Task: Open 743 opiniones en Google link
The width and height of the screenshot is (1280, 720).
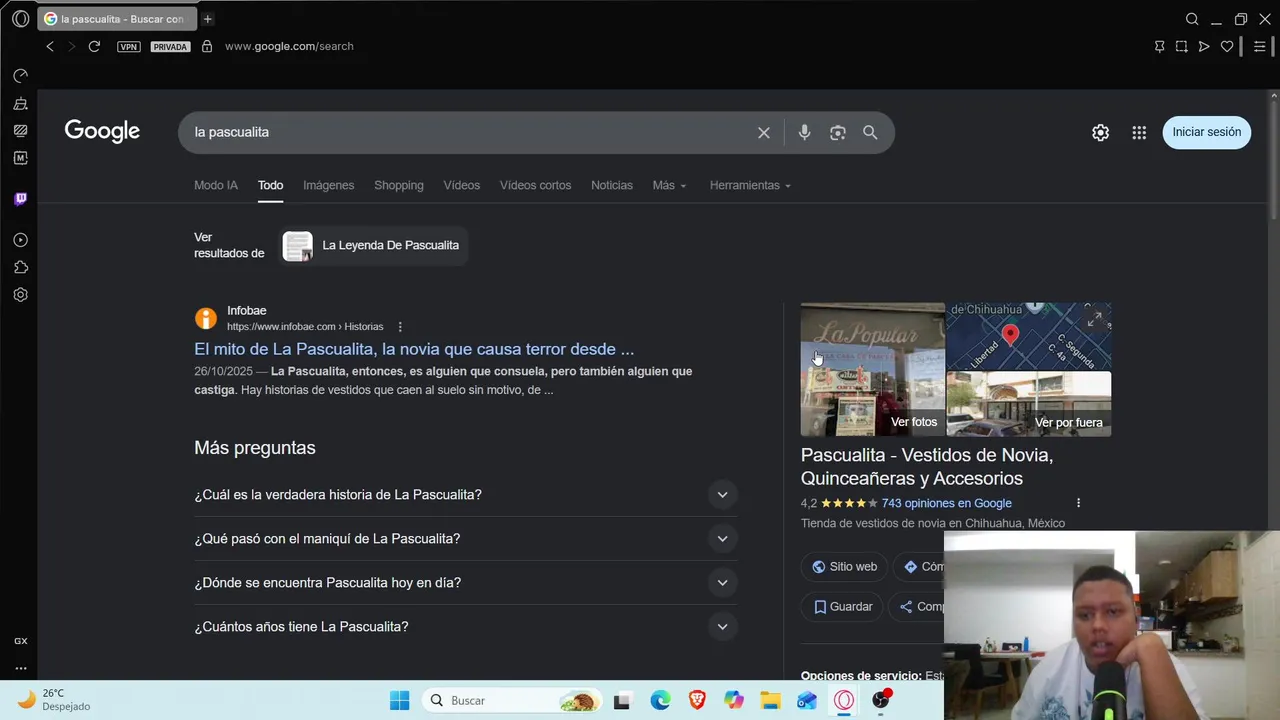Action: pyautogui.click(x=947, y=503)
